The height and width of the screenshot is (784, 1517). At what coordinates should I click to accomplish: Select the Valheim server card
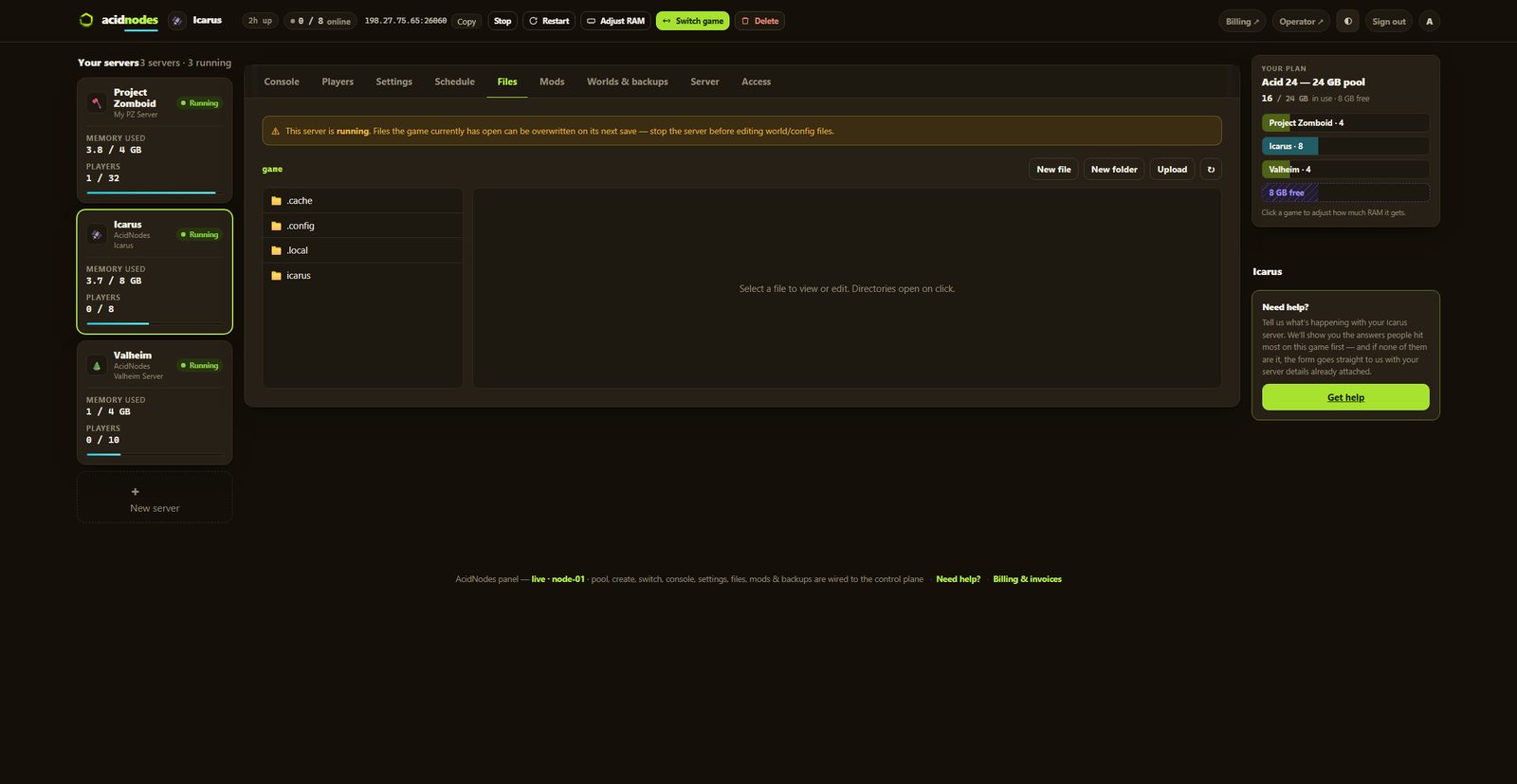pos(155,403)
